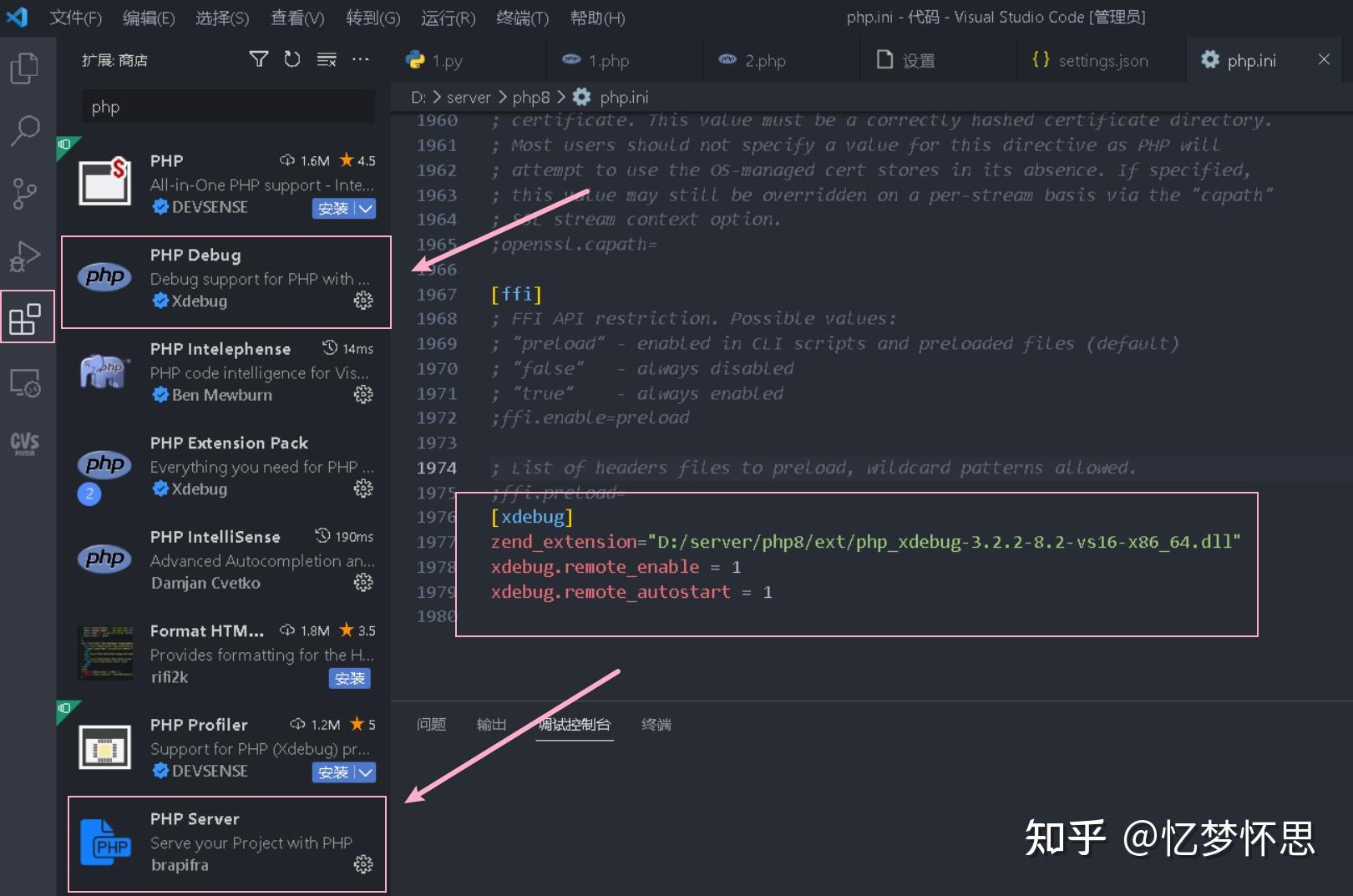Refresh the extensions list
1353x896 pixels.
[291, 59]
